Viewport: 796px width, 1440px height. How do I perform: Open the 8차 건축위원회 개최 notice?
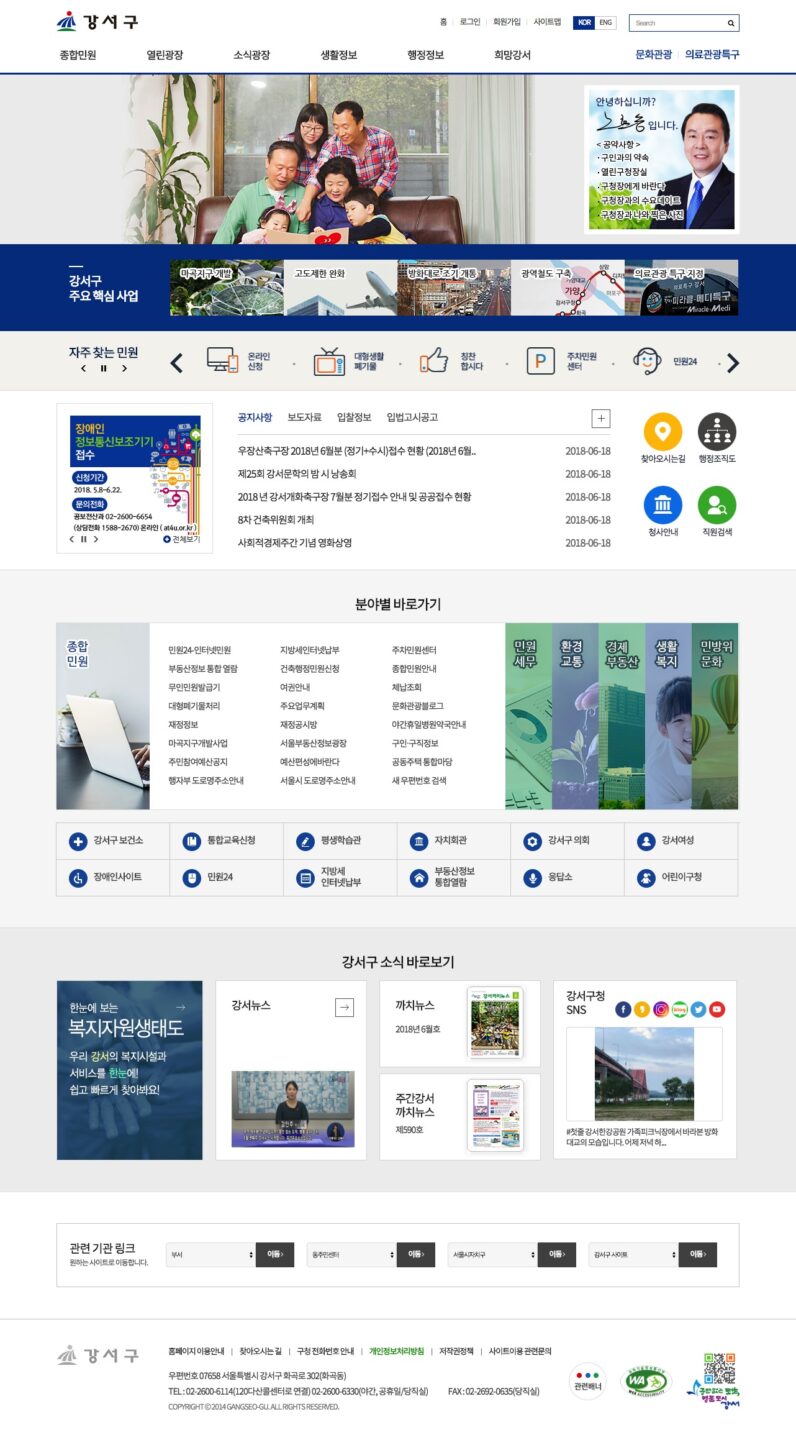pyautogui.click(x=276, y=520)
